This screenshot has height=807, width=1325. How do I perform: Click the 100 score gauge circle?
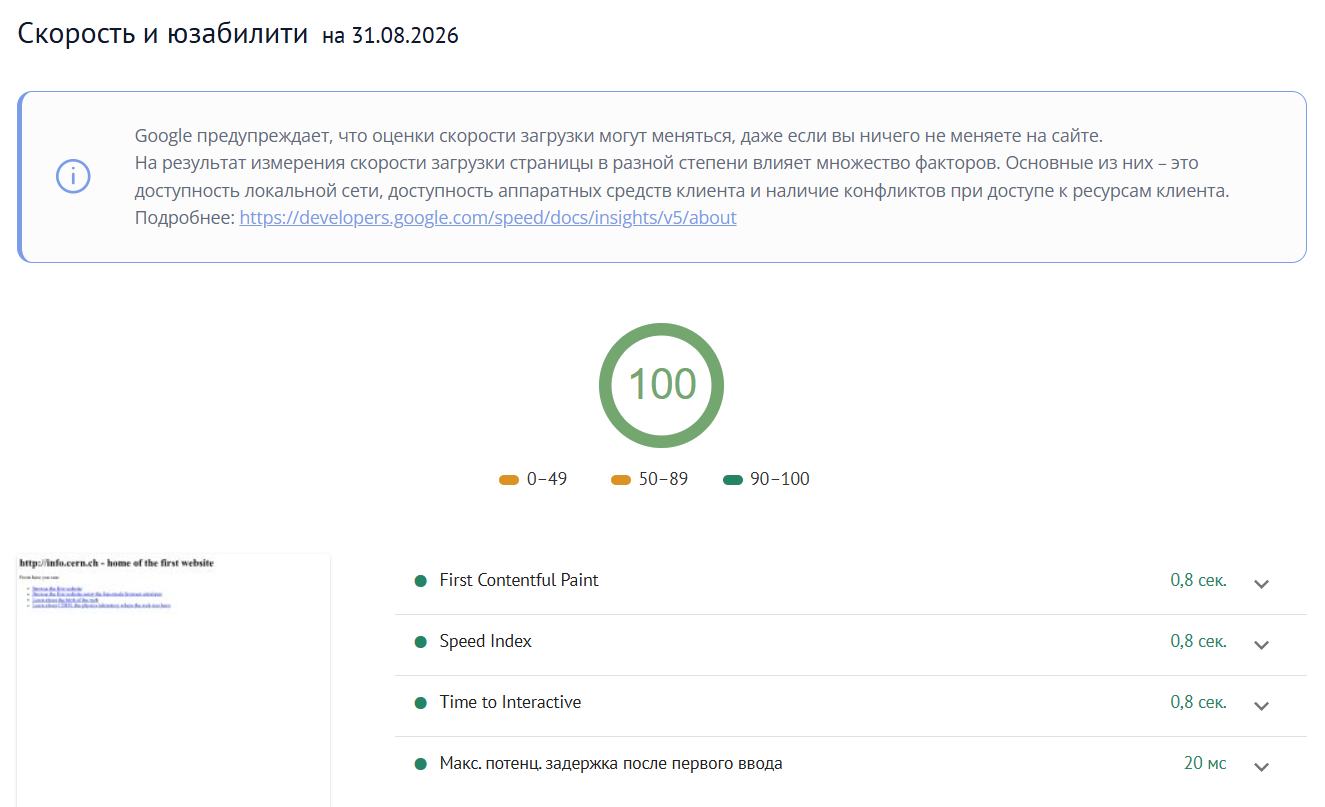click(x=661, y=385)
